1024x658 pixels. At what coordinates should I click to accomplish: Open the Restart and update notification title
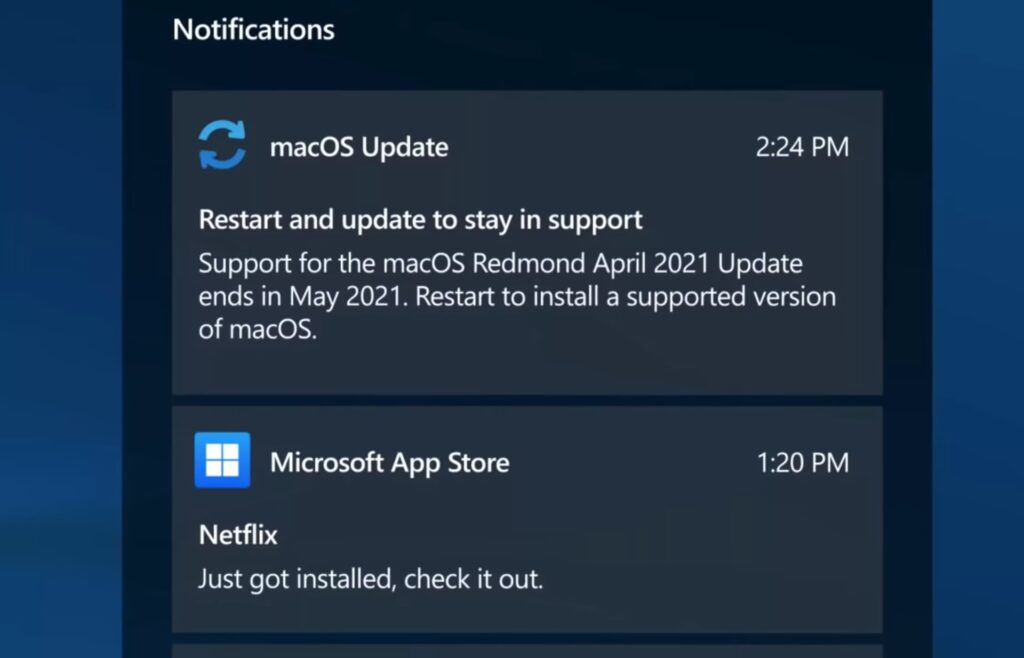click(420, 219)
